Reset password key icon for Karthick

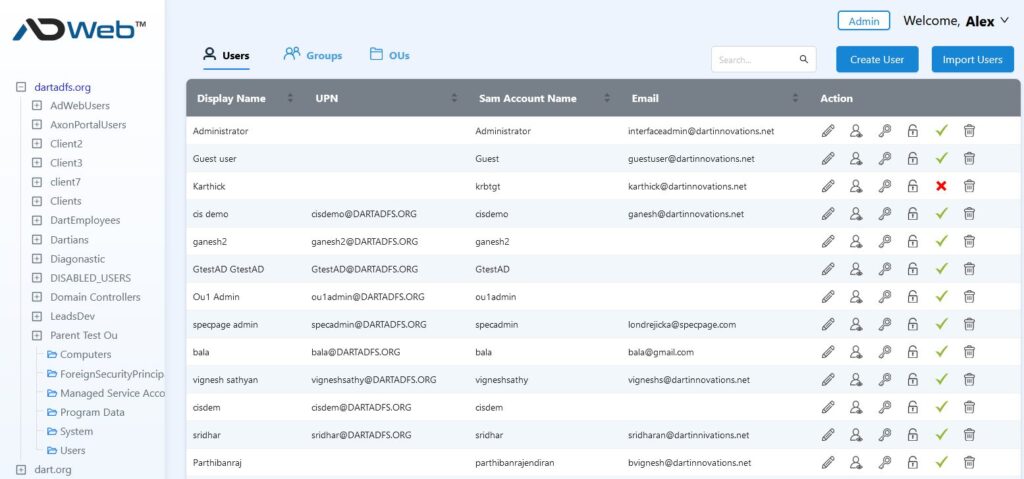pyautogui.click(x=884, y=186)
